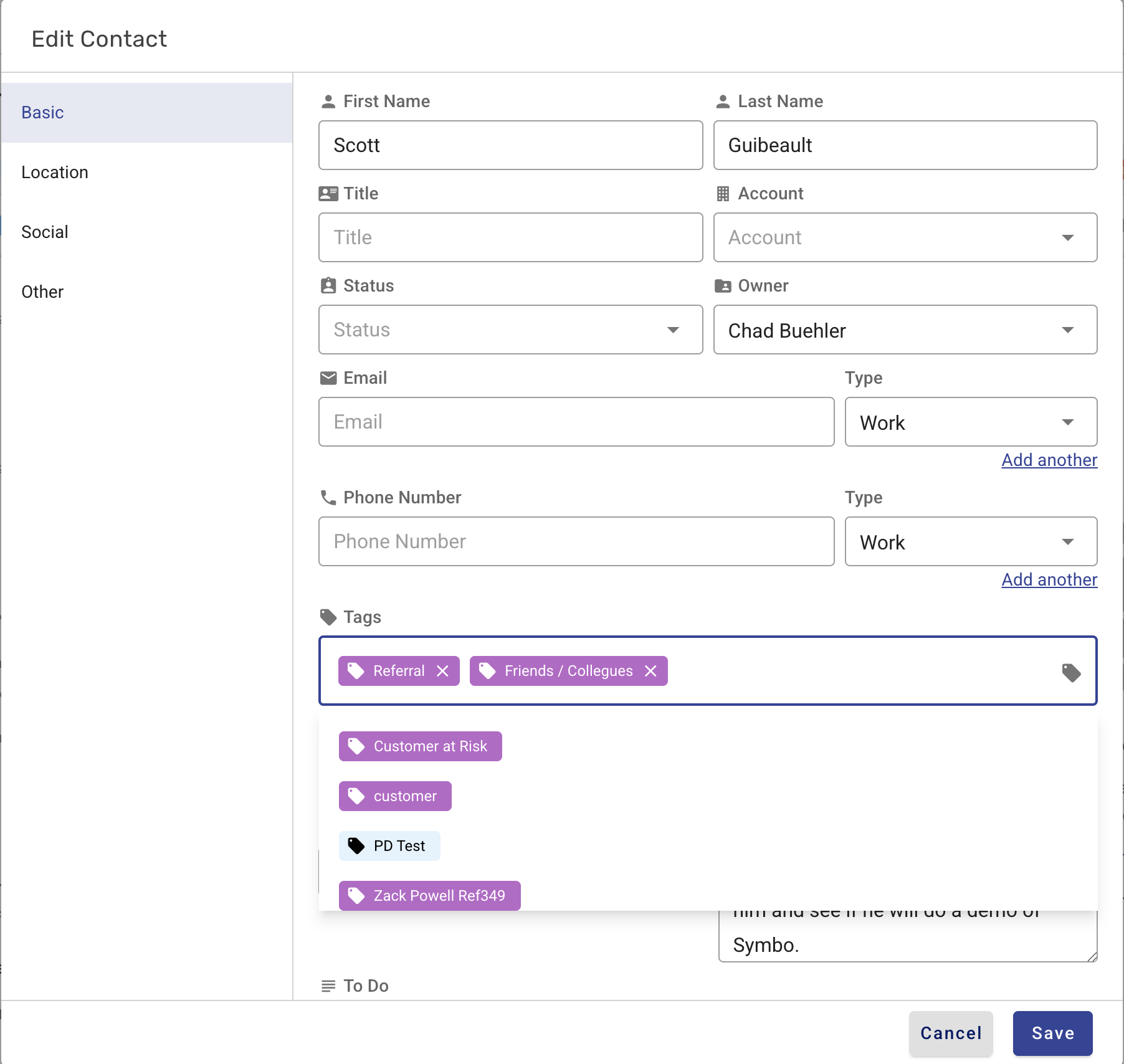Go to the Social section
Viewport: 1124px width, 1064px height.
tap(45, 232)
